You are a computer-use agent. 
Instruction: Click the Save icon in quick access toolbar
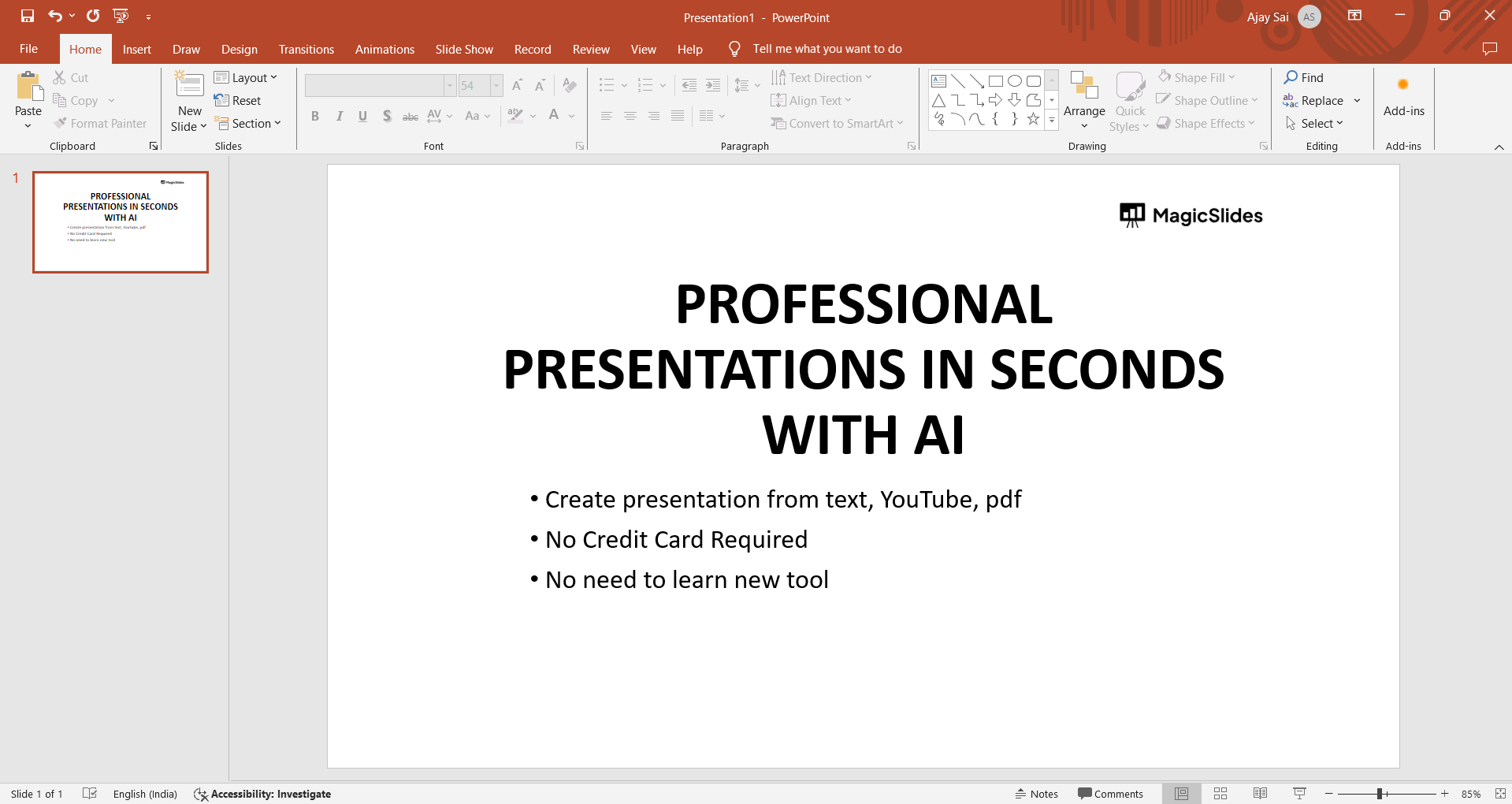coord(28,16)
